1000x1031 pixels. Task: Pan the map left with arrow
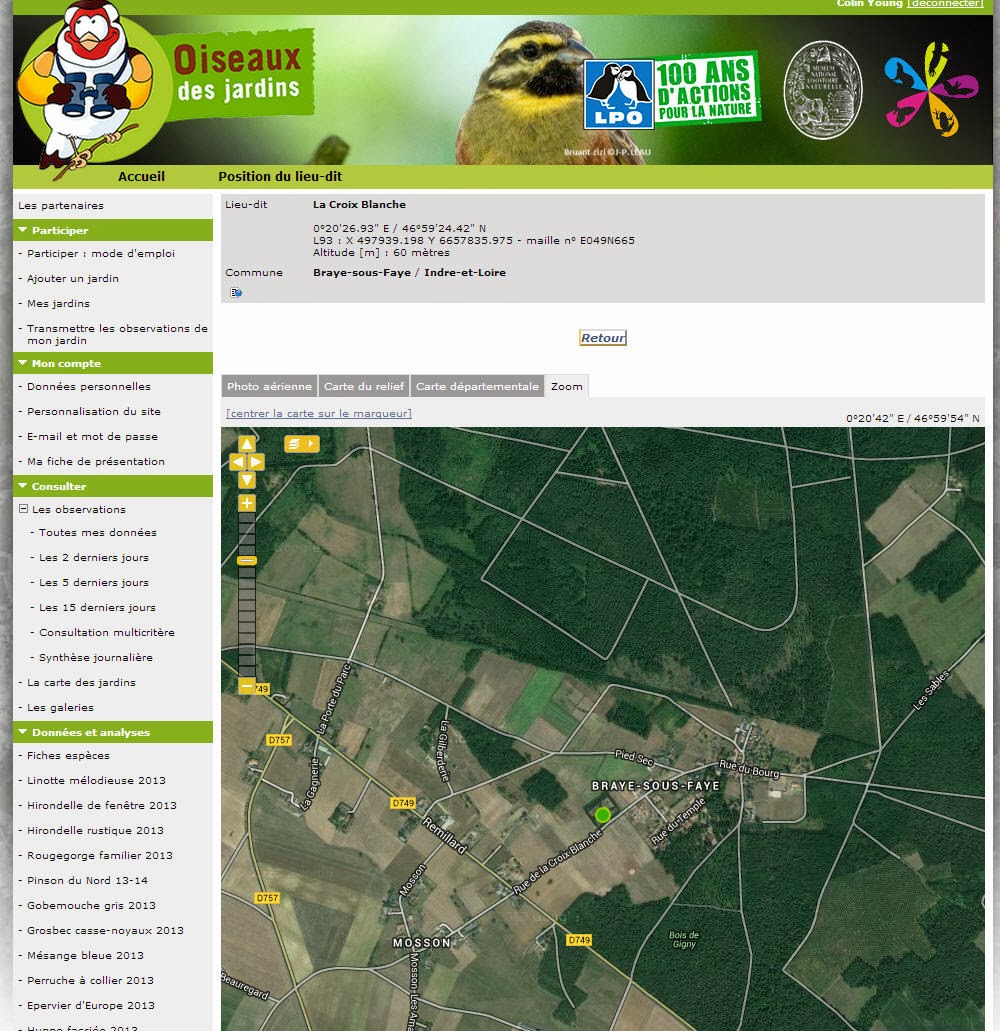(x=237, y=462)
